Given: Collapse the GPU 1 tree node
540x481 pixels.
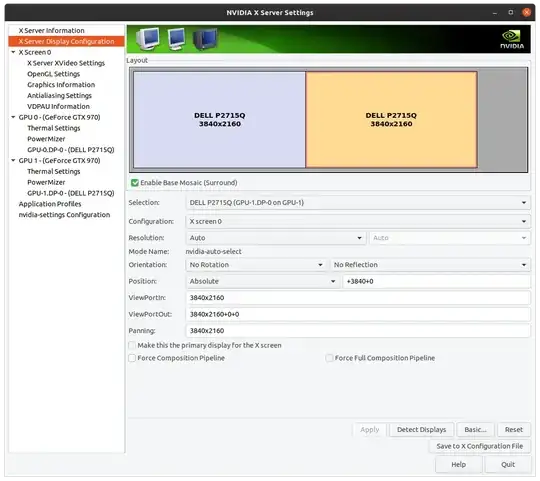Looking at the screenshot, I should click(x=13, y=160).
